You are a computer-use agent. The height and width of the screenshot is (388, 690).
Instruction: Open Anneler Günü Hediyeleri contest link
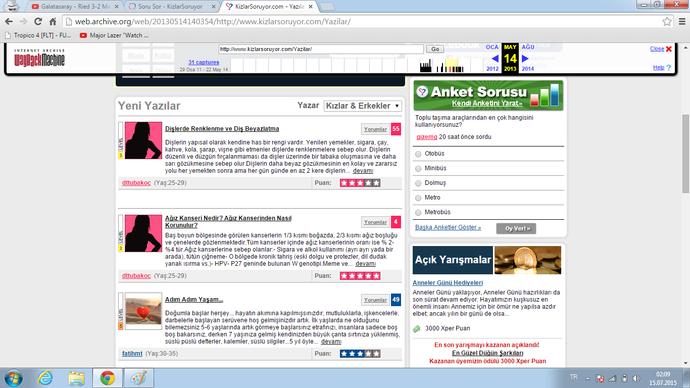pyautogui.click(x=448, y=283)
